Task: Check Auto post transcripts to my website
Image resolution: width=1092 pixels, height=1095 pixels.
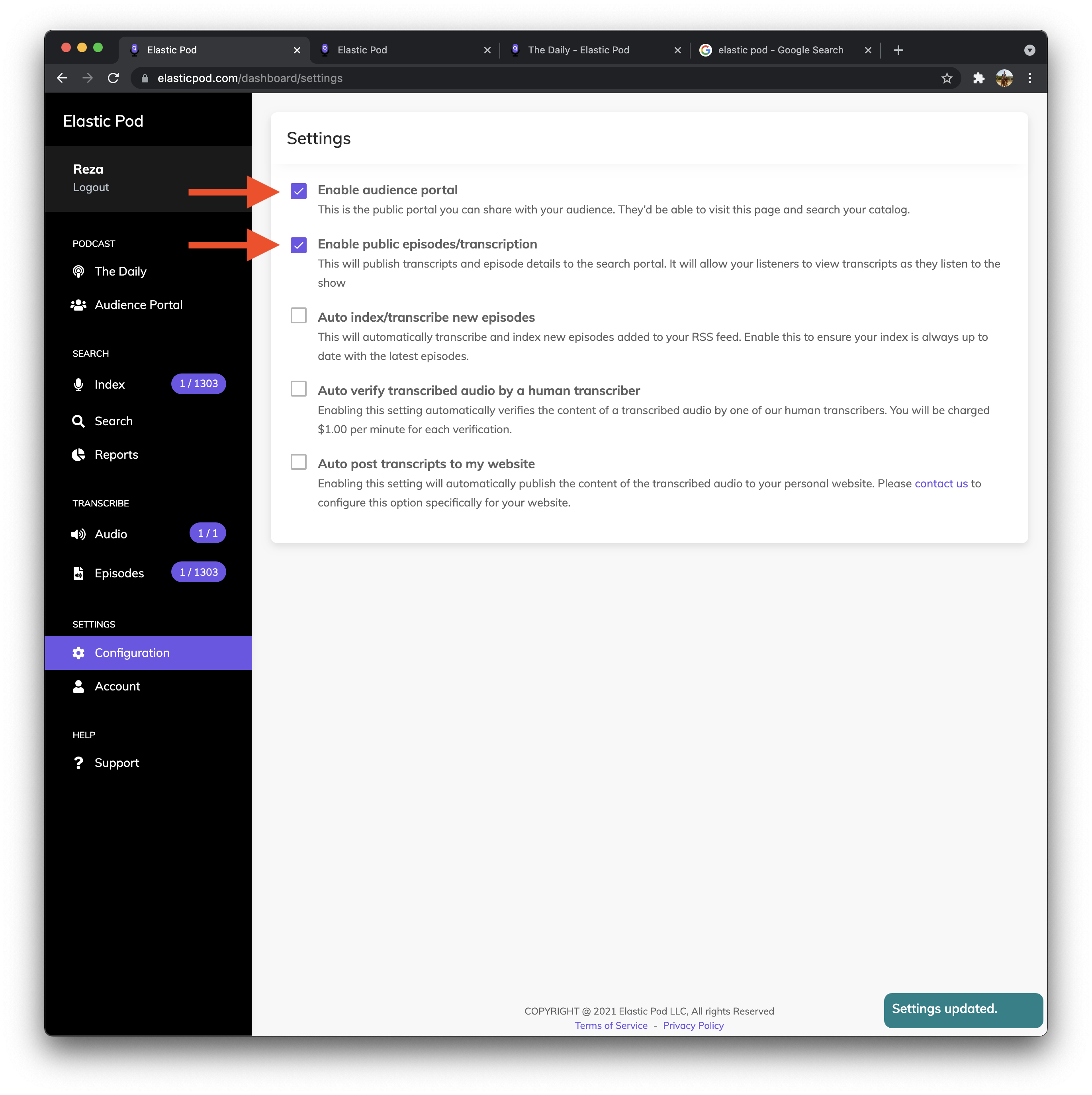Action: 298,462
